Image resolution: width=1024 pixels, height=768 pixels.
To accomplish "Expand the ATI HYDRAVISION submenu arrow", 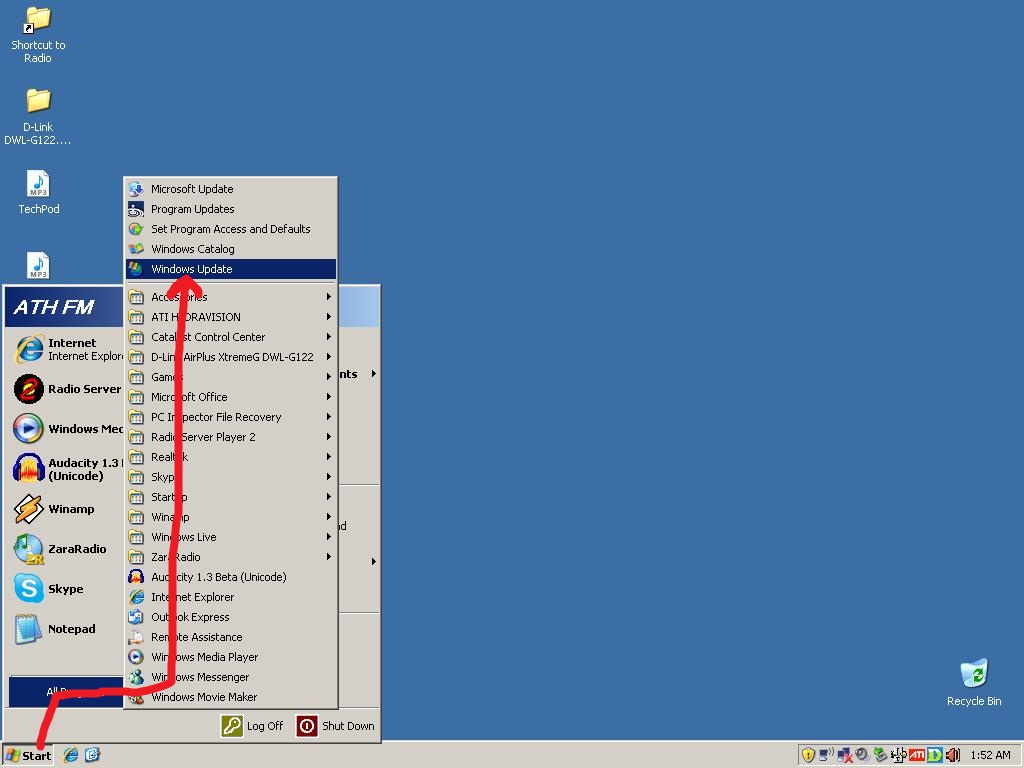I will pos(328,317).
